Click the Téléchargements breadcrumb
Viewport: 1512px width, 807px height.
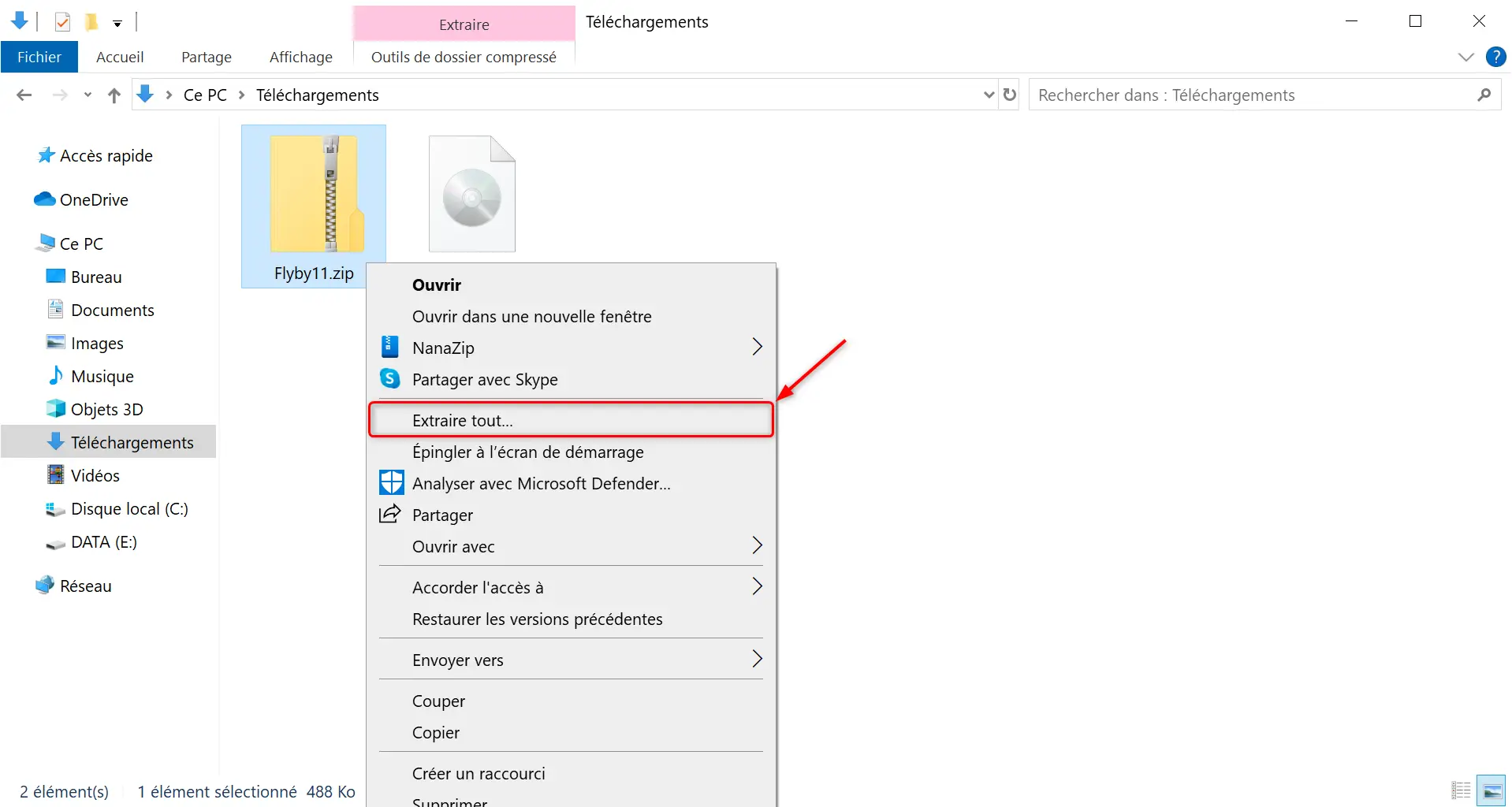318,95
